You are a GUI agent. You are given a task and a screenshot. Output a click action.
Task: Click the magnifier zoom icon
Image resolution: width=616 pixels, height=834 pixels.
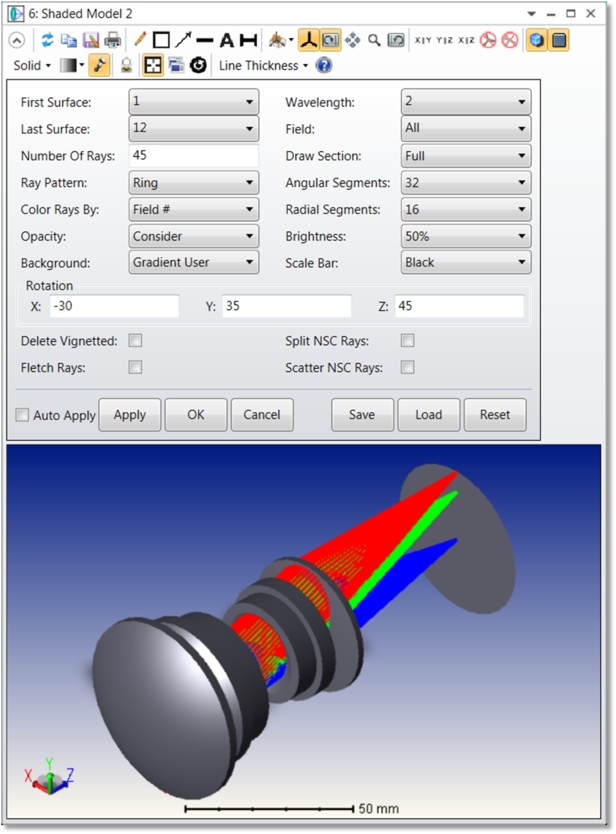click(374, 40)
